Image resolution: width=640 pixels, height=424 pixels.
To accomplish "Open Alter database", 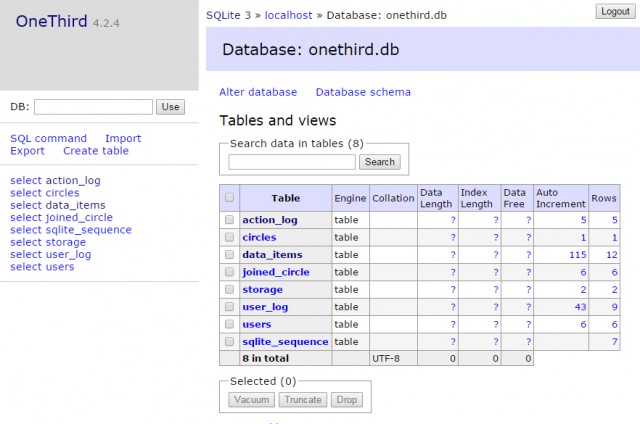I will pyautogui.click(x=258, y=92).
